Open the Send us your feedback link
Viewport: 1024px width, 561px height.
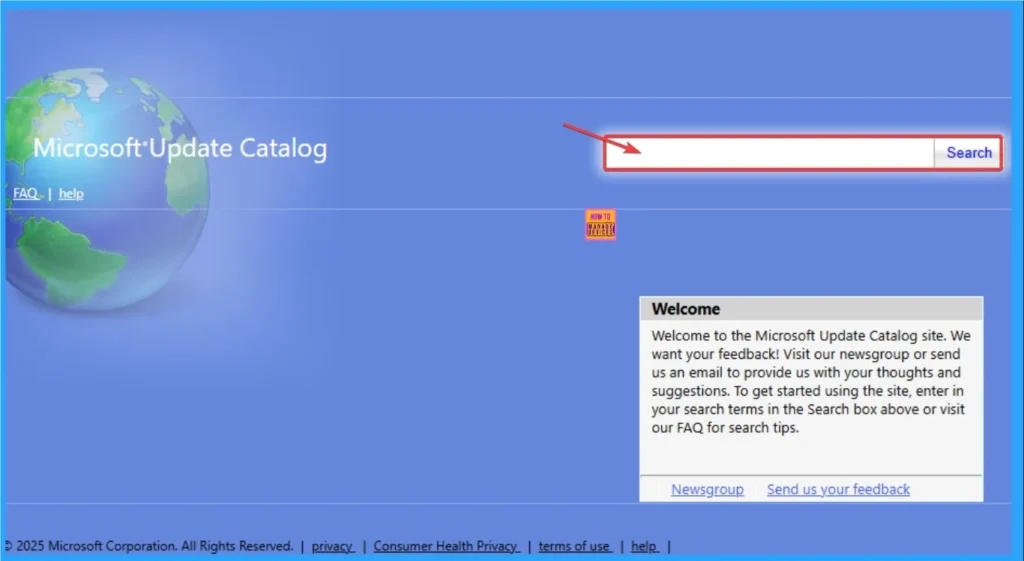click(x=838, y=489)
